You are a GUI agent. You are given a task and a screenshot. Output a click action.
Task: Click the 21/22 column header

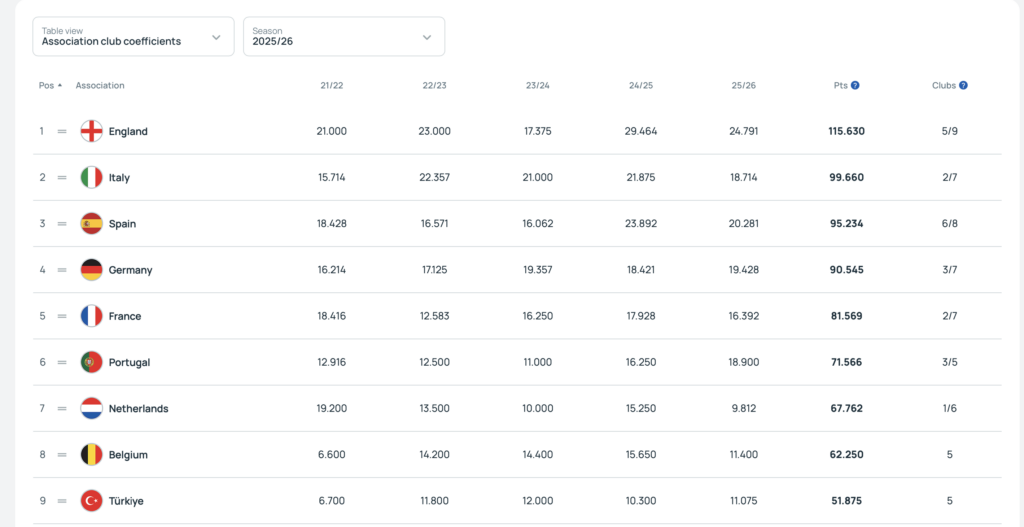(331, 86)
